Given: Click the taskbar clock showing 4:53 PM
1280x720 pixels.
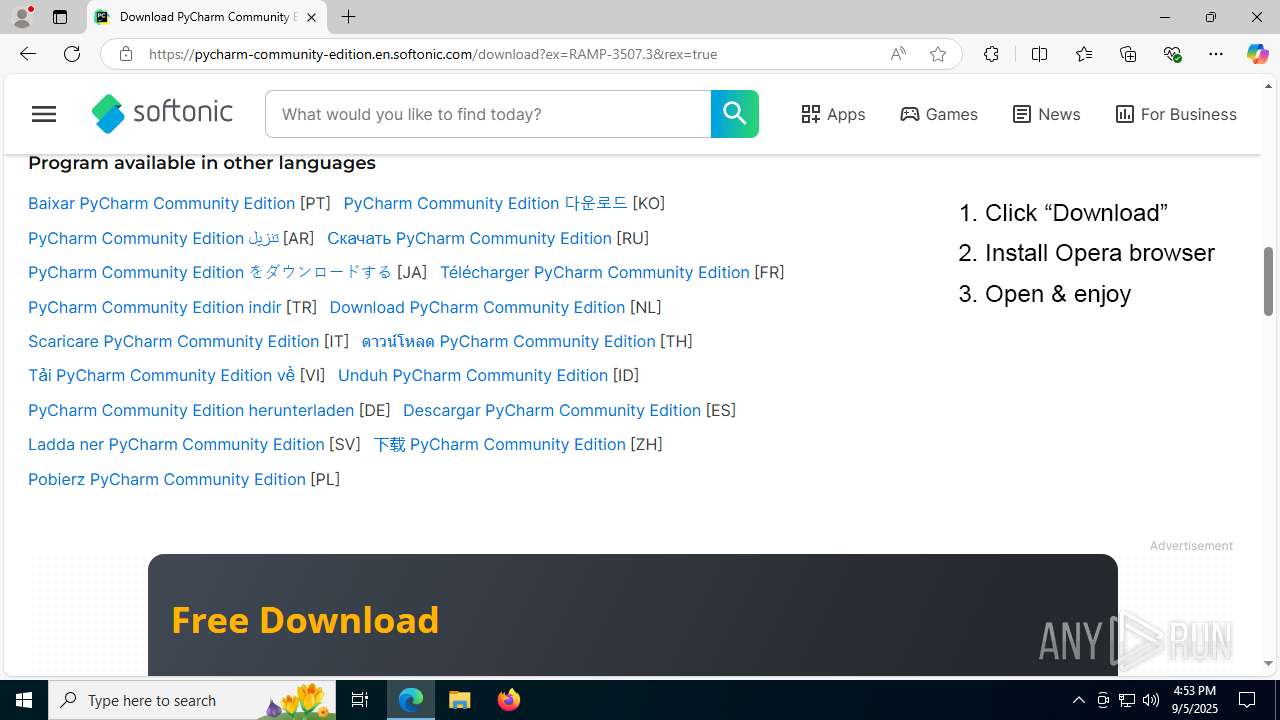Looking at the screenshot, I should [x=1194, y=700].
